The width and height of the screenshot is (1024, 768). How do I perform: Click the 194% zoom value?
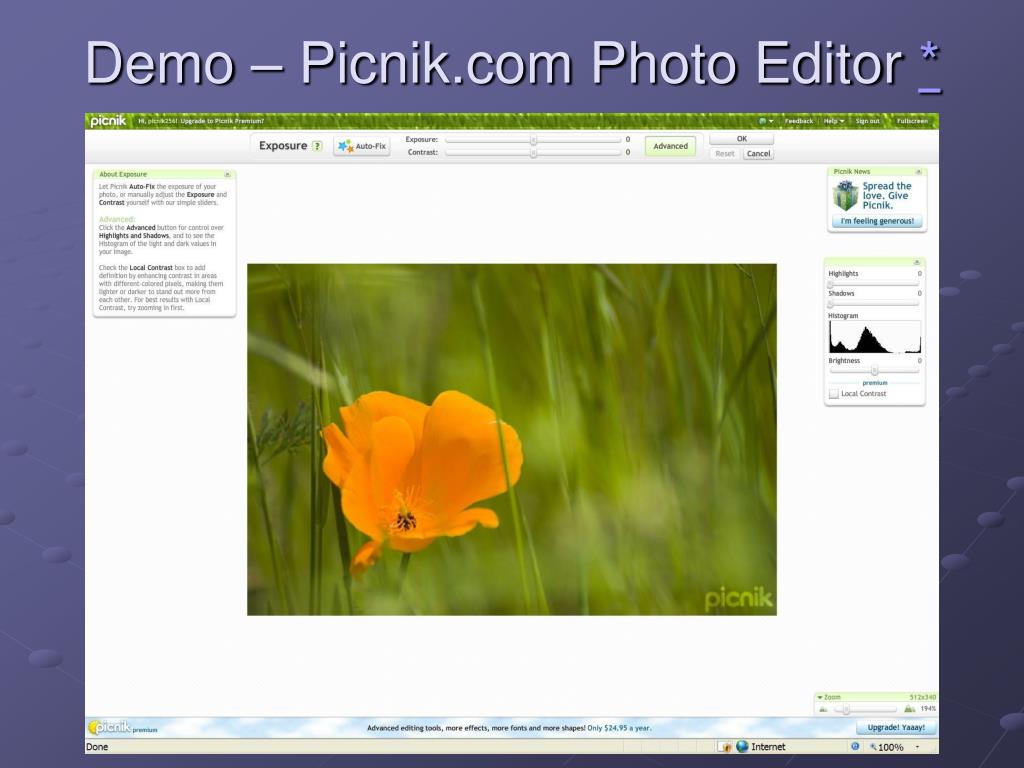[x=928, y=709]
